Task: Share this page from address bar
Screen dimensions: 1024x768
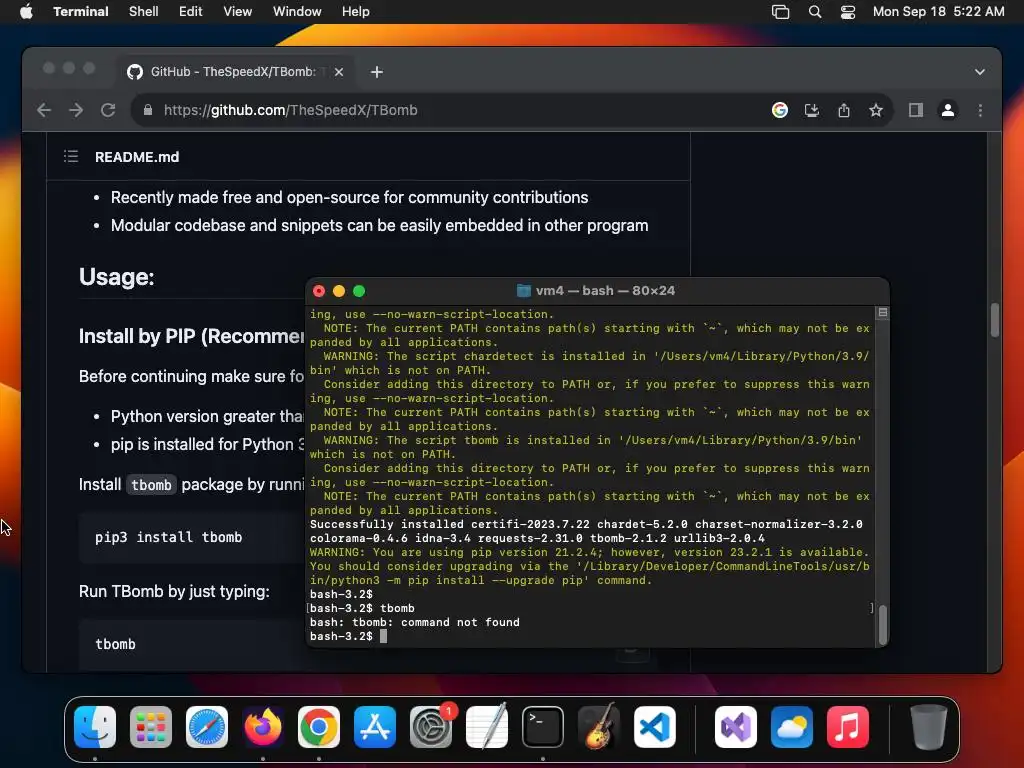Action: [844, 110]
